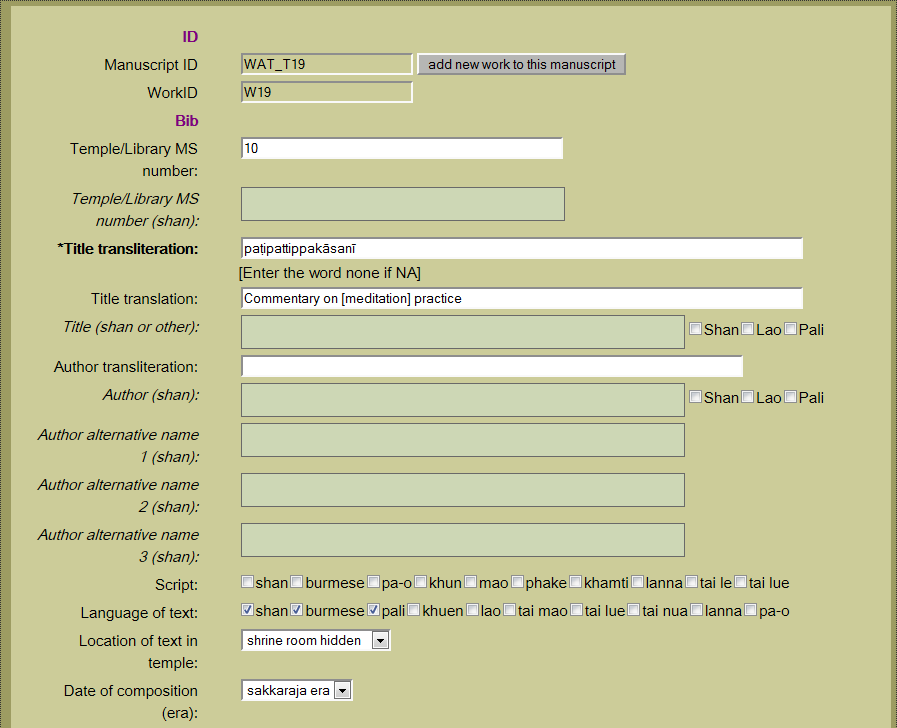The image size is (897, 728).
Task: Check Pali checkbox beside Title field
Action: 791,329
